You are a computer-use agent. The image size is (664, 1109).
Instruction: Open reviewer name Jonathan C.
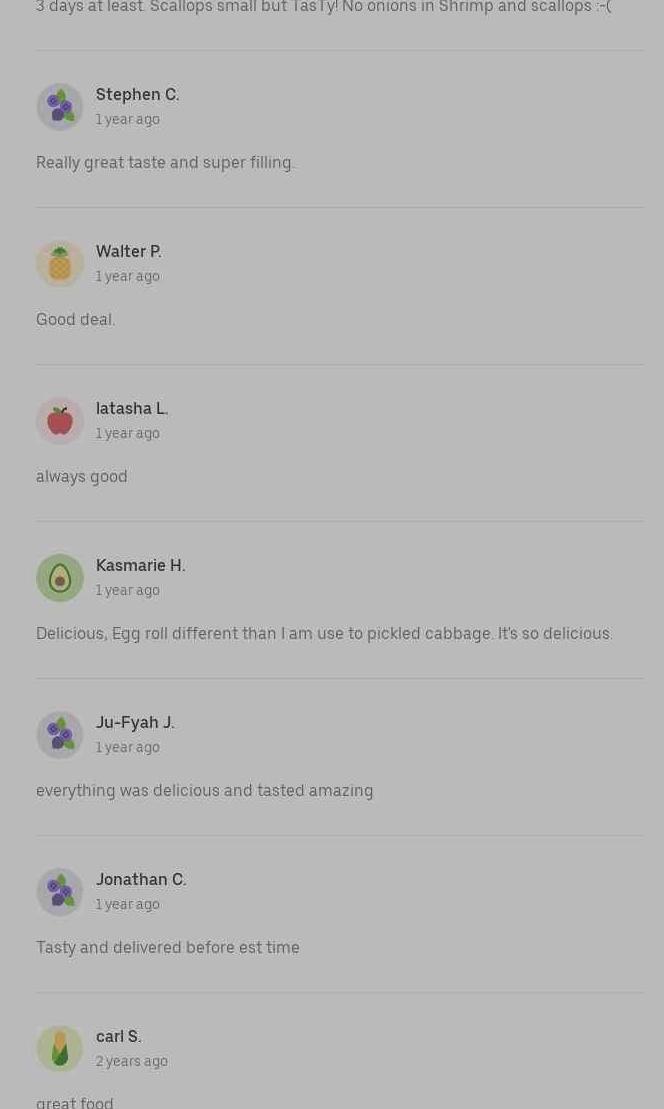click(x=141, y=879)
